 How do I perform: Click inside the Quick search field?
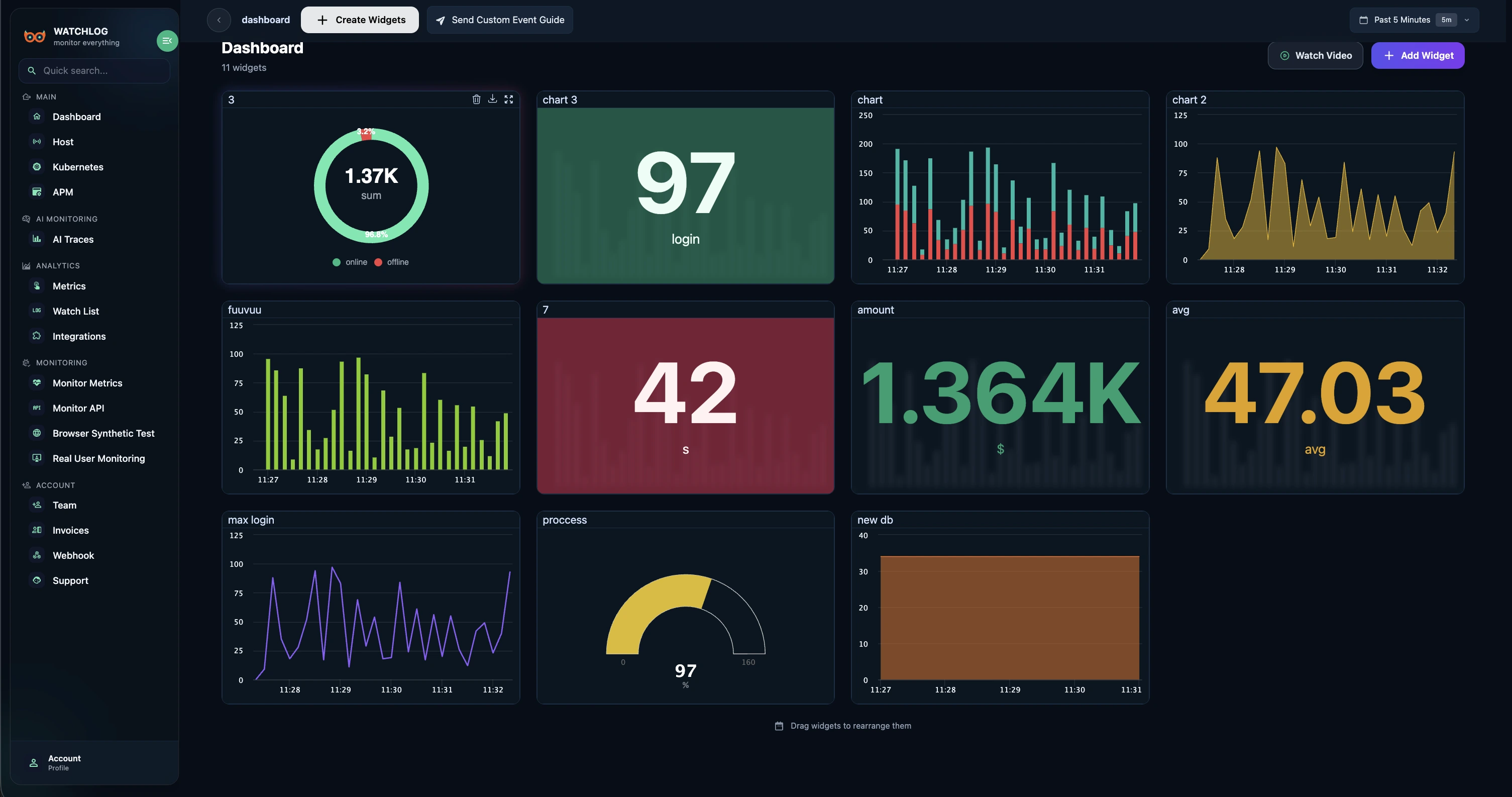point(94,70)
